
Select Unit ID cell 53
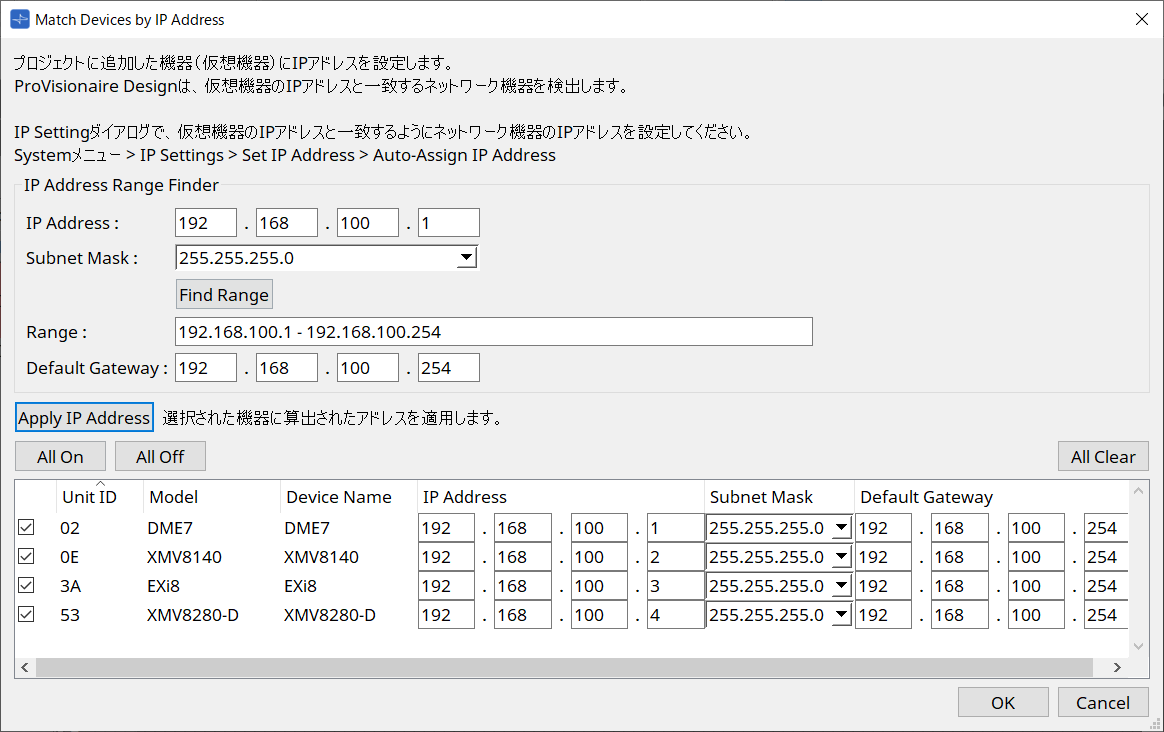70,615
